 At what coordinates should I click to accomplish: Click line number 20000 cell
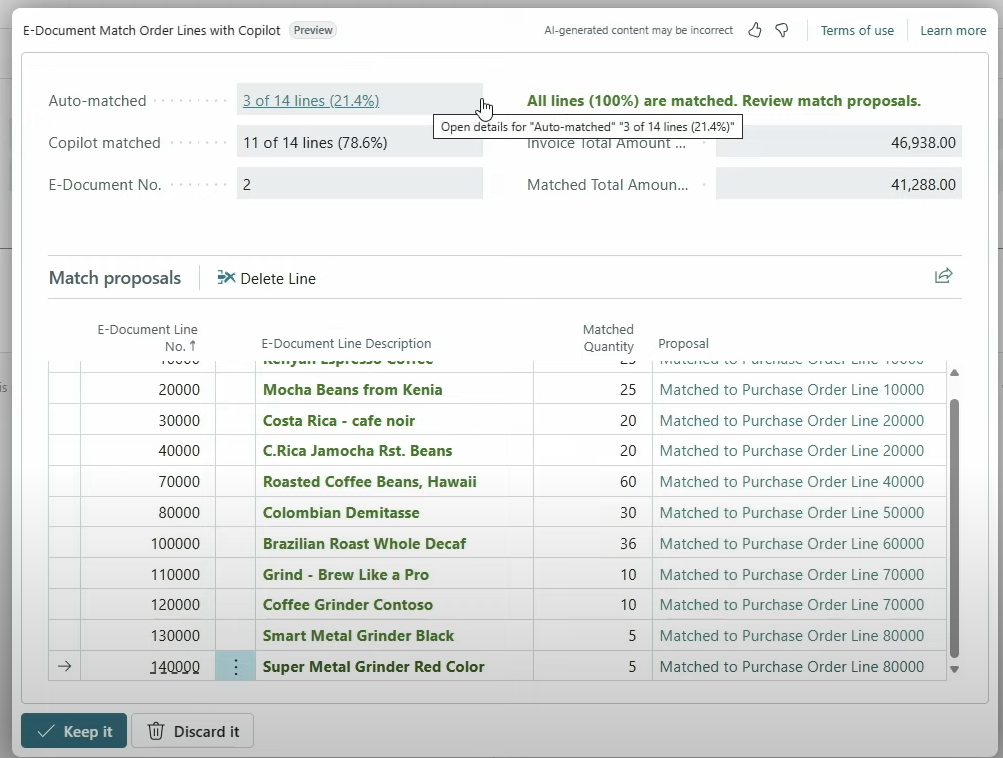point(148,390)
